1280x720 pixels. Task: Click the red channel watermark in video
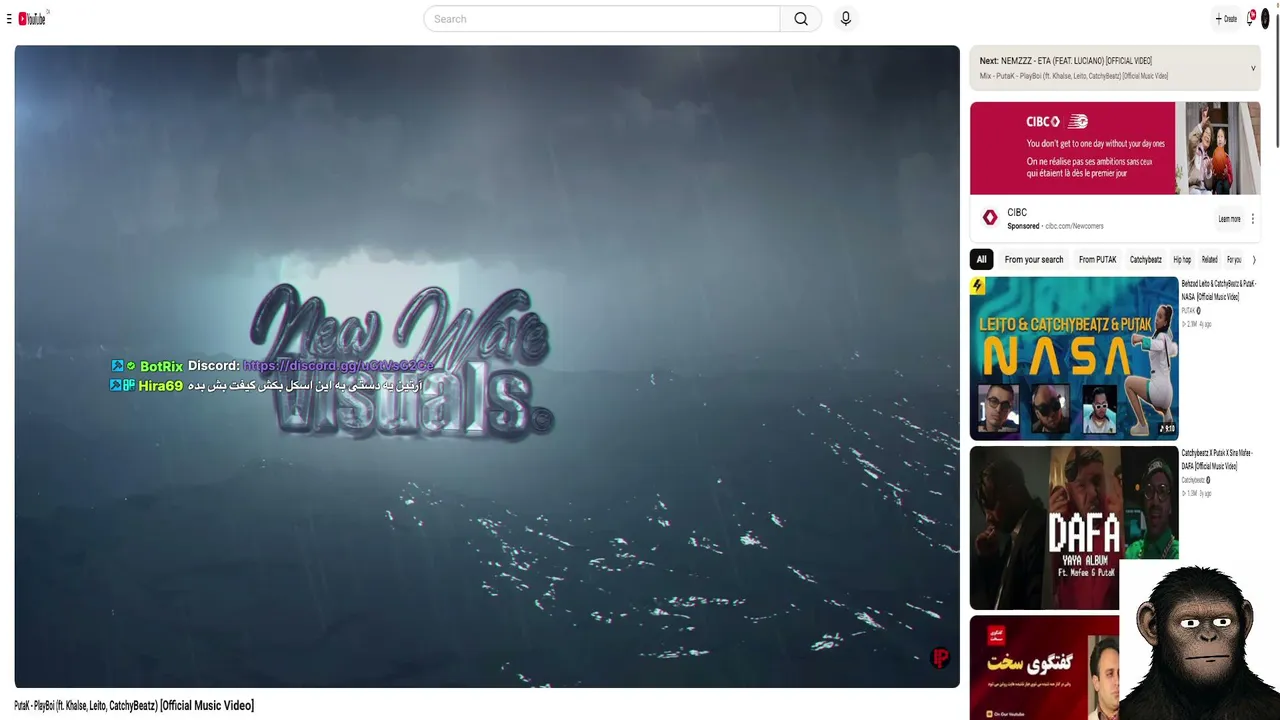coord(940,657)
